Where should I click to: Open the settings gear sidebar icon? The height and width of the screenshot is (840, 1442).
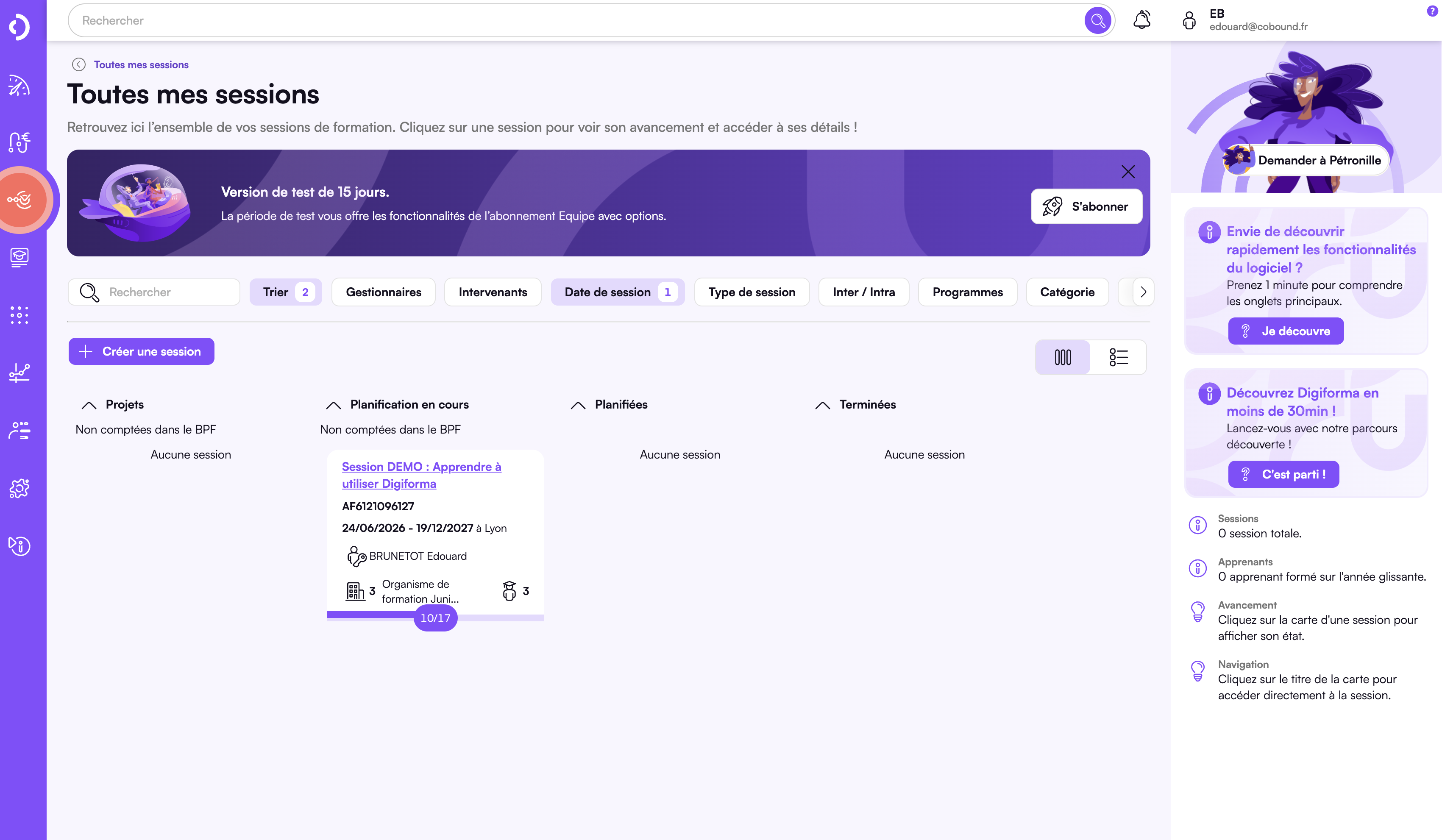19,488
